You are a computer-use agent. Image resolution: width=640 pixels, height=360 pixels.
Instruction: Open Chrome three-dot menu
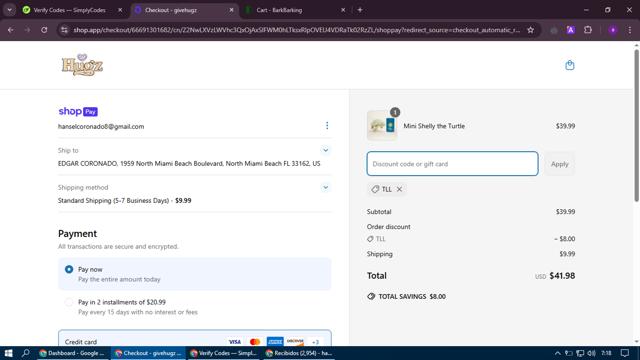point(629,30)
